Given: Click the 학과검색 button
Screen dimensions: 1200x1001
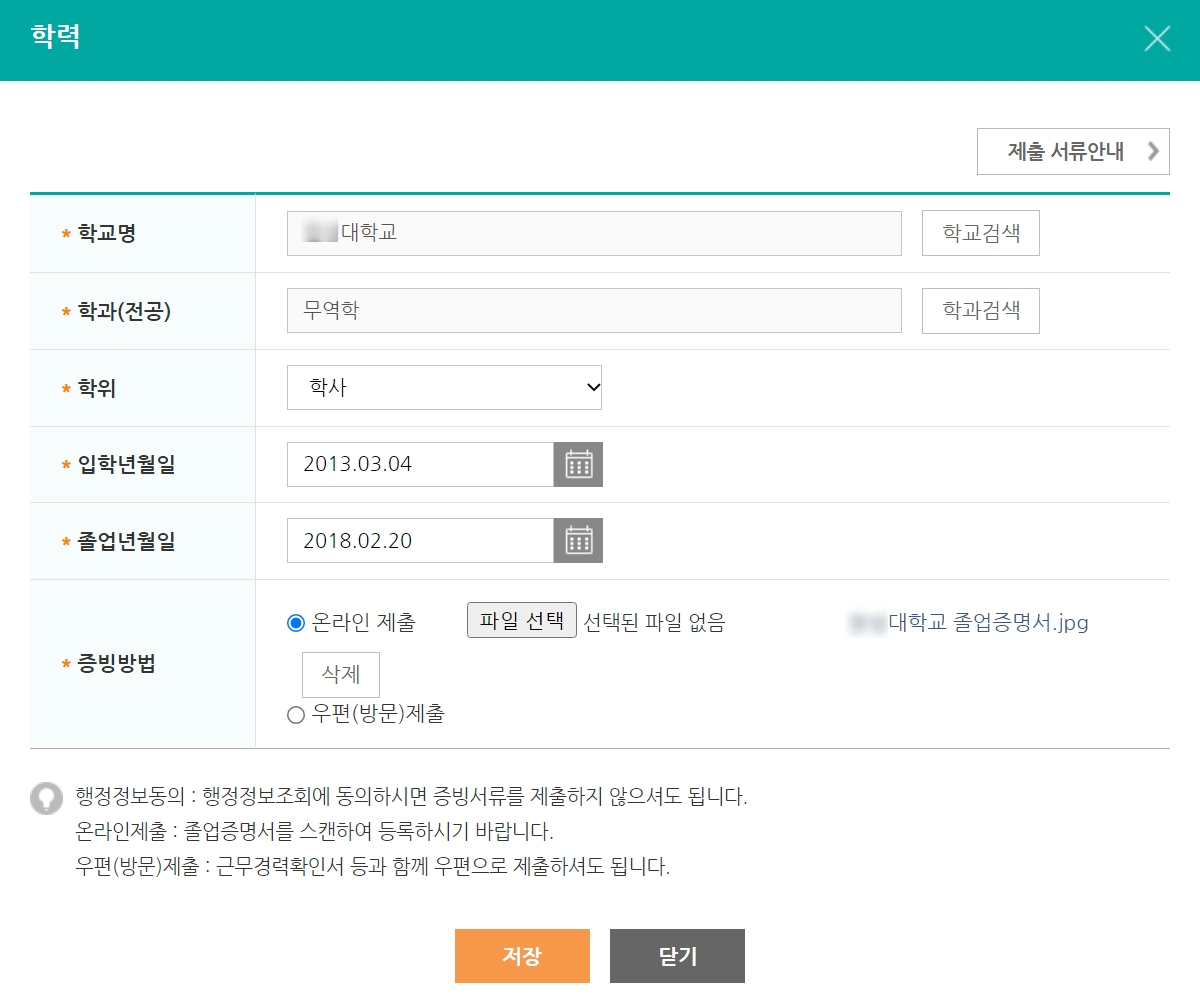Looking at the screenshot, I should point(981,311).
